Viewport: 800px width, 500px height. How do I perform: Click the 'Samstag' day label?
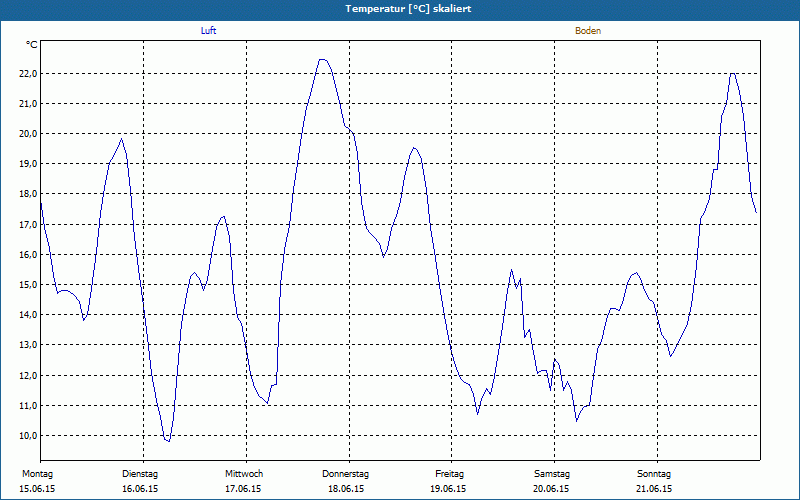click(x=552, y=474)
